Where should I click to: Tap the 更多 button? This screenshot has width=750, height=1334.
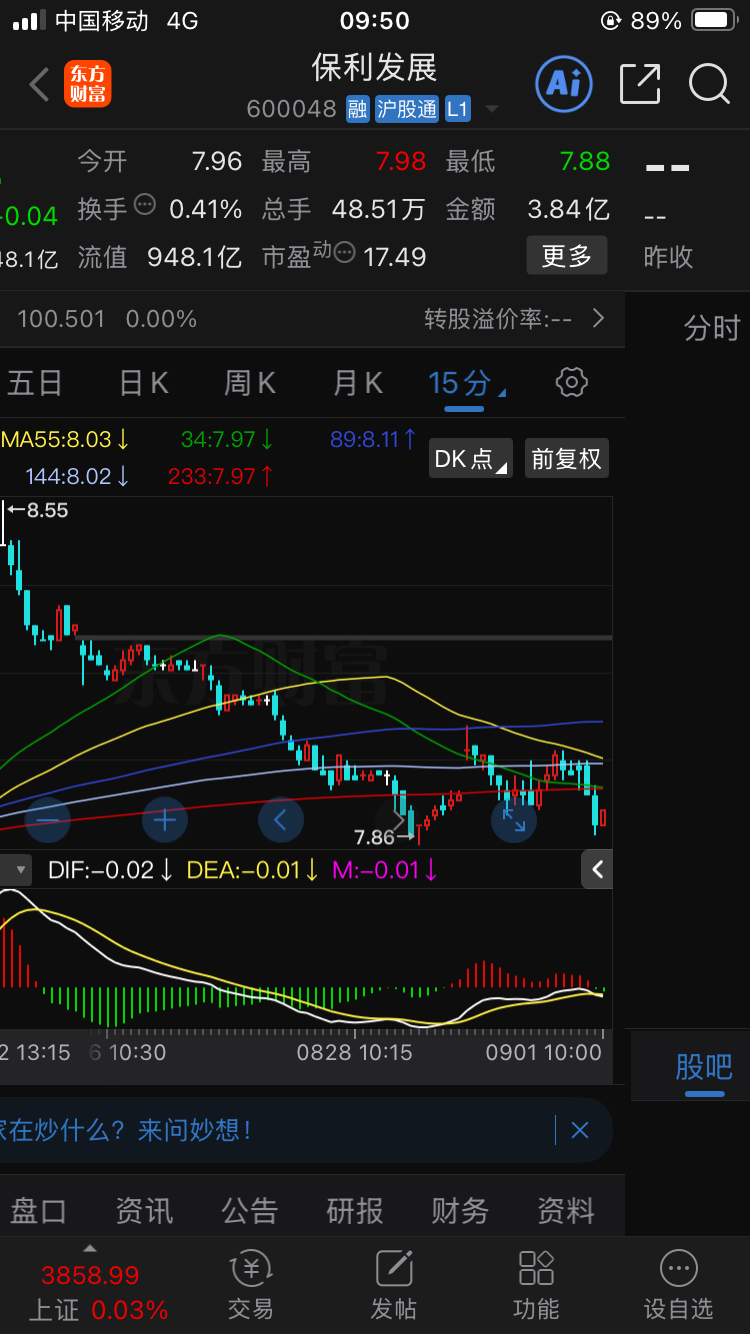pyautogui.click(x=567, y=256)
